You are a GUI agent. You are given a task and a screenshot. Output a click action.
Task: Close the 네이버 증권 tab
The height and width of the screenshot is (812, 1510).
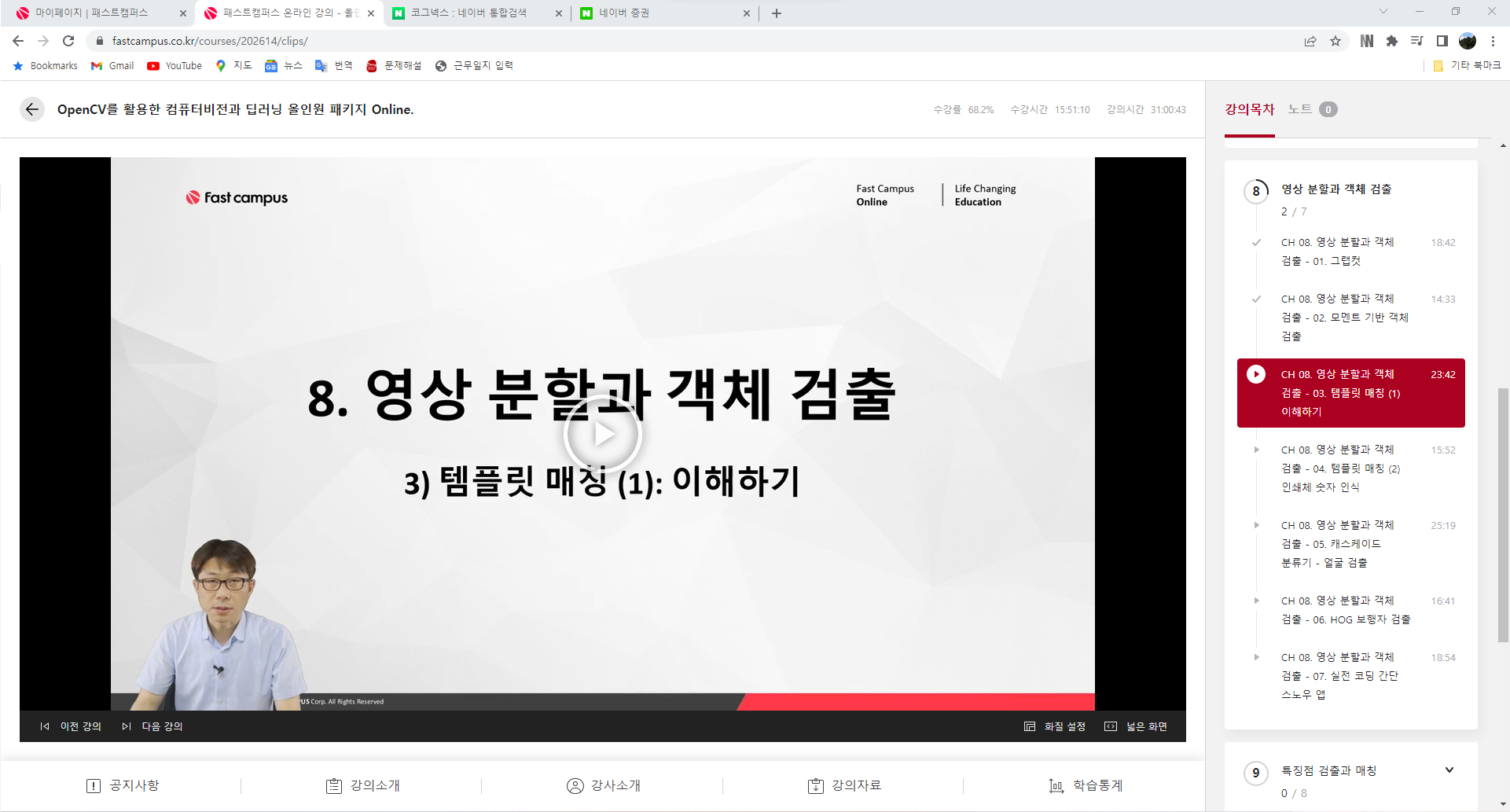tap(747, 13)
